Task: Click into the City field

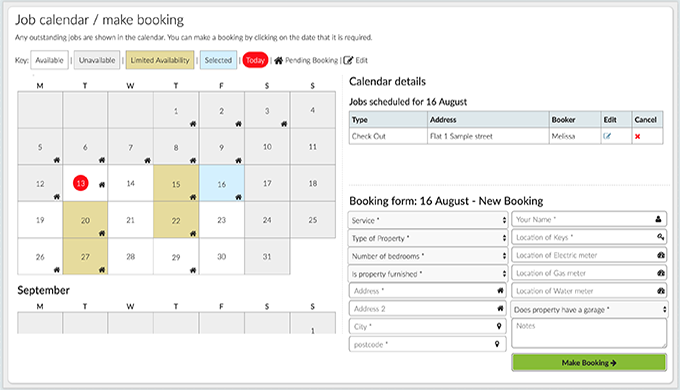Action: coord(428,326)
